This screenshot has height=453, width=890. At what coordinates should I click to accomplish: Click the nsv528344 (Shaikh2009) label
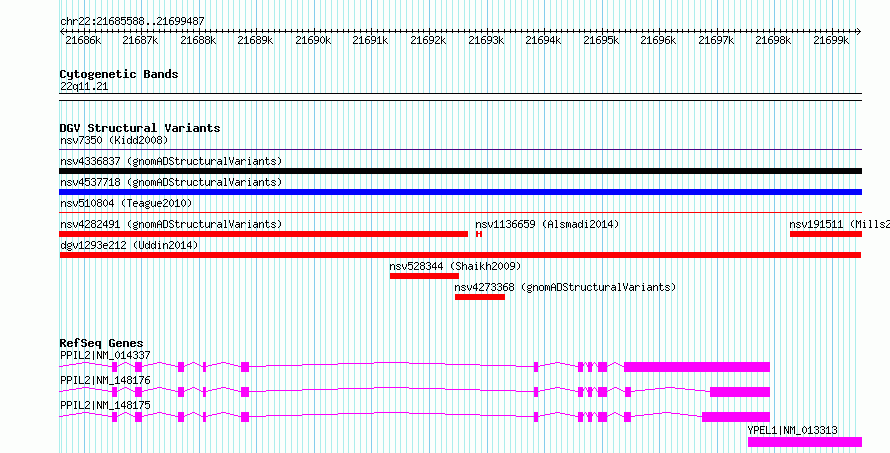point(455,266)
